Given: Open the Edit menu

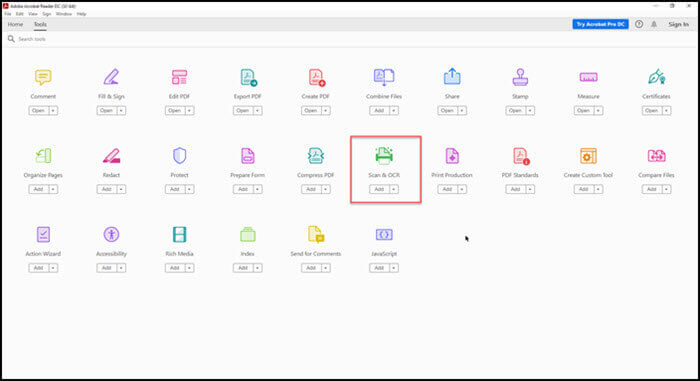Looking at the screenshot, I should point(20,14).
